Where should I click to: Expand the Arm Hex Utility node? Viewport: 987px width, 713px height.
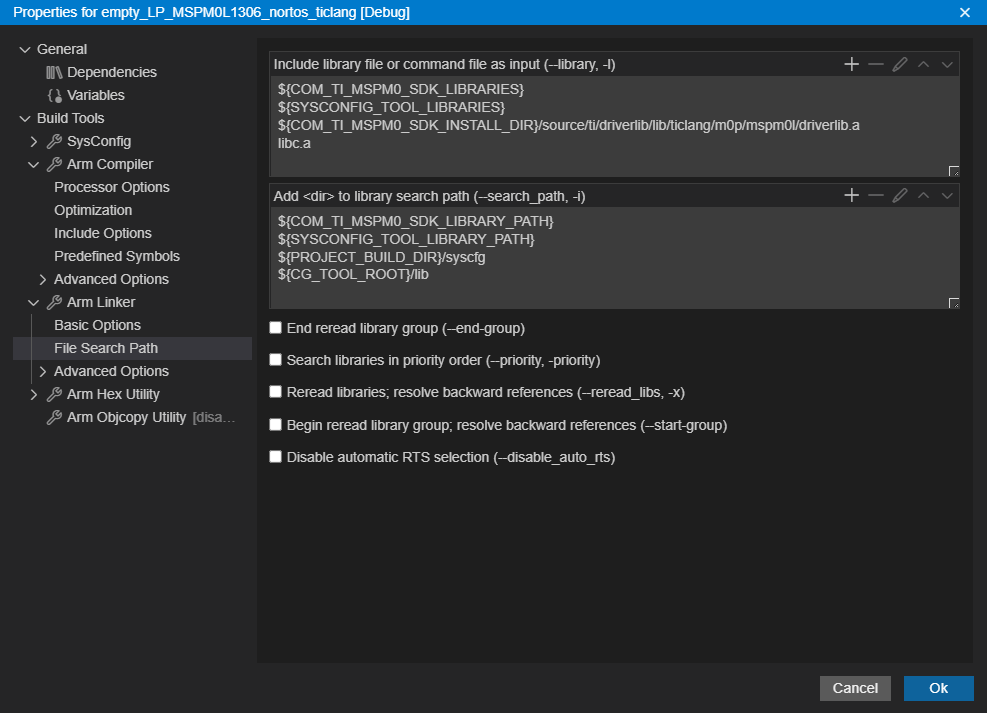point(34,395)
